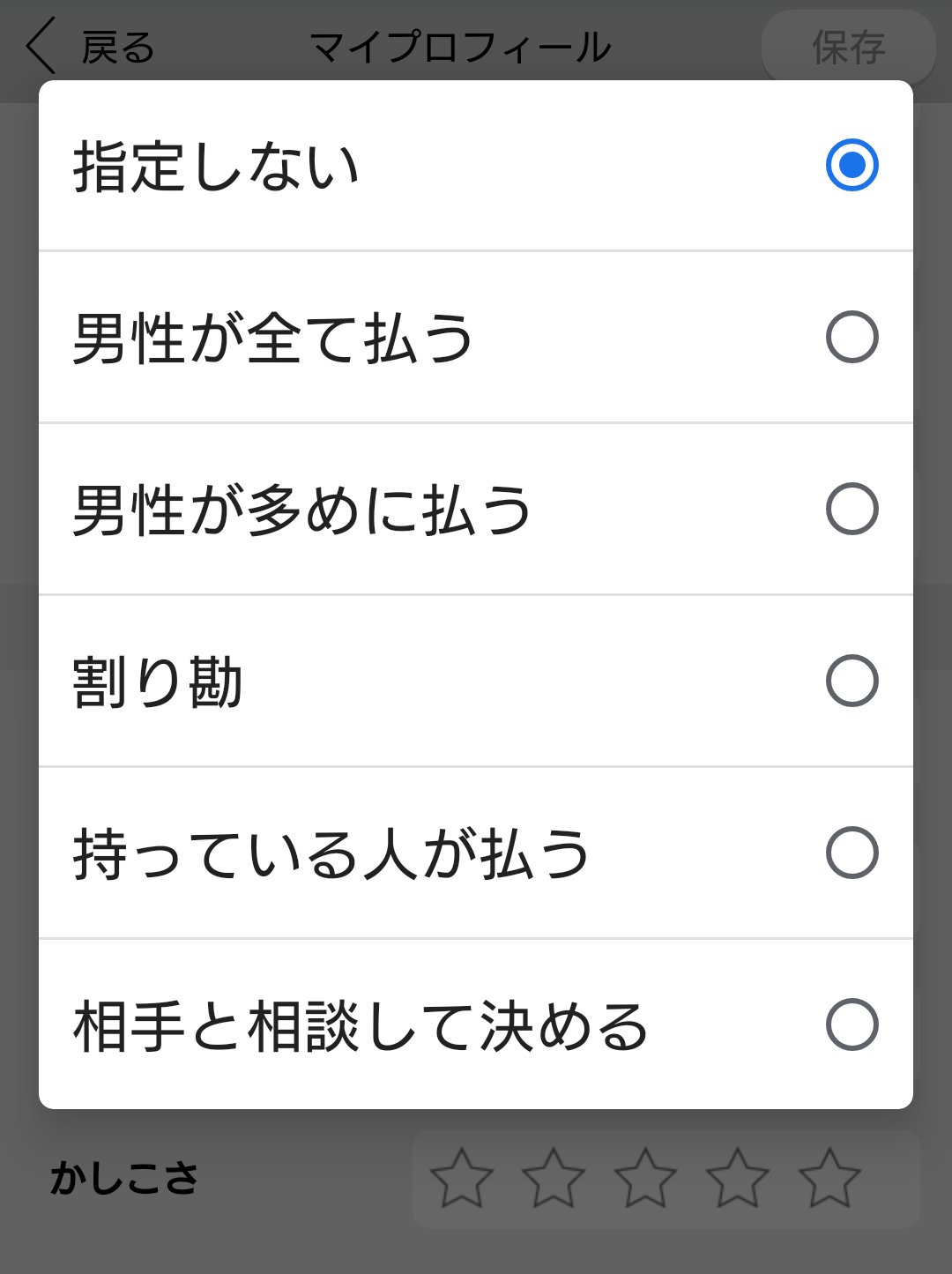952x1274 pixels.
Task: Choose the 持っている人が払う option text
Action: 331,854
